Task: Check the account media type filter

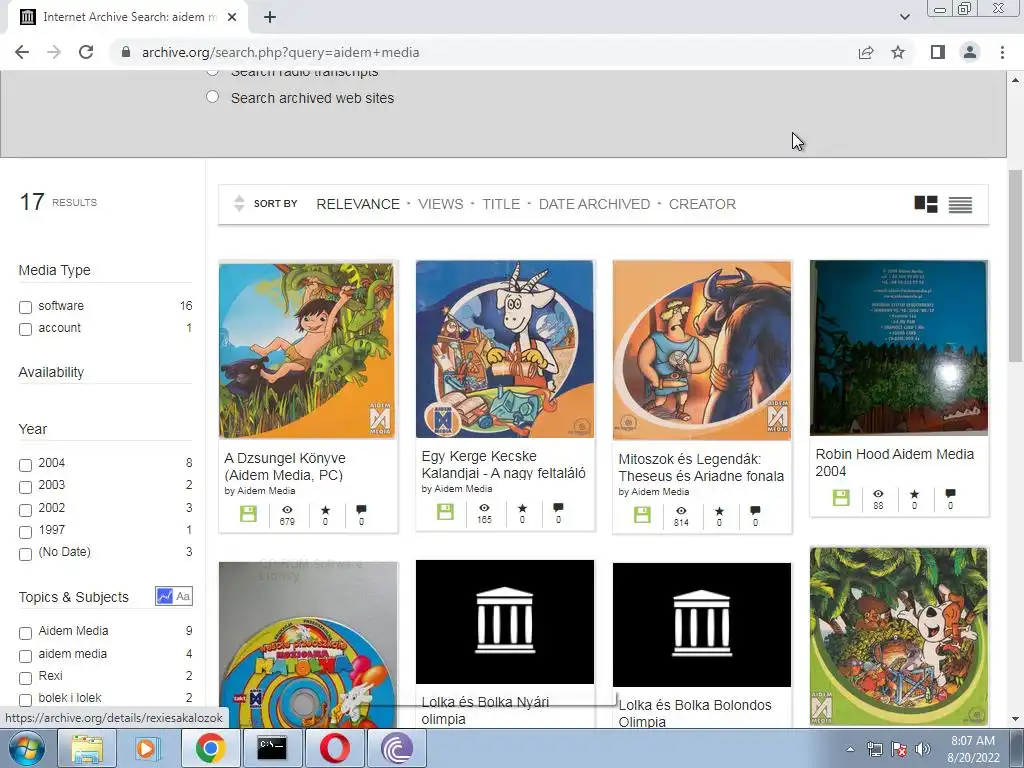Action: (25, 329)
